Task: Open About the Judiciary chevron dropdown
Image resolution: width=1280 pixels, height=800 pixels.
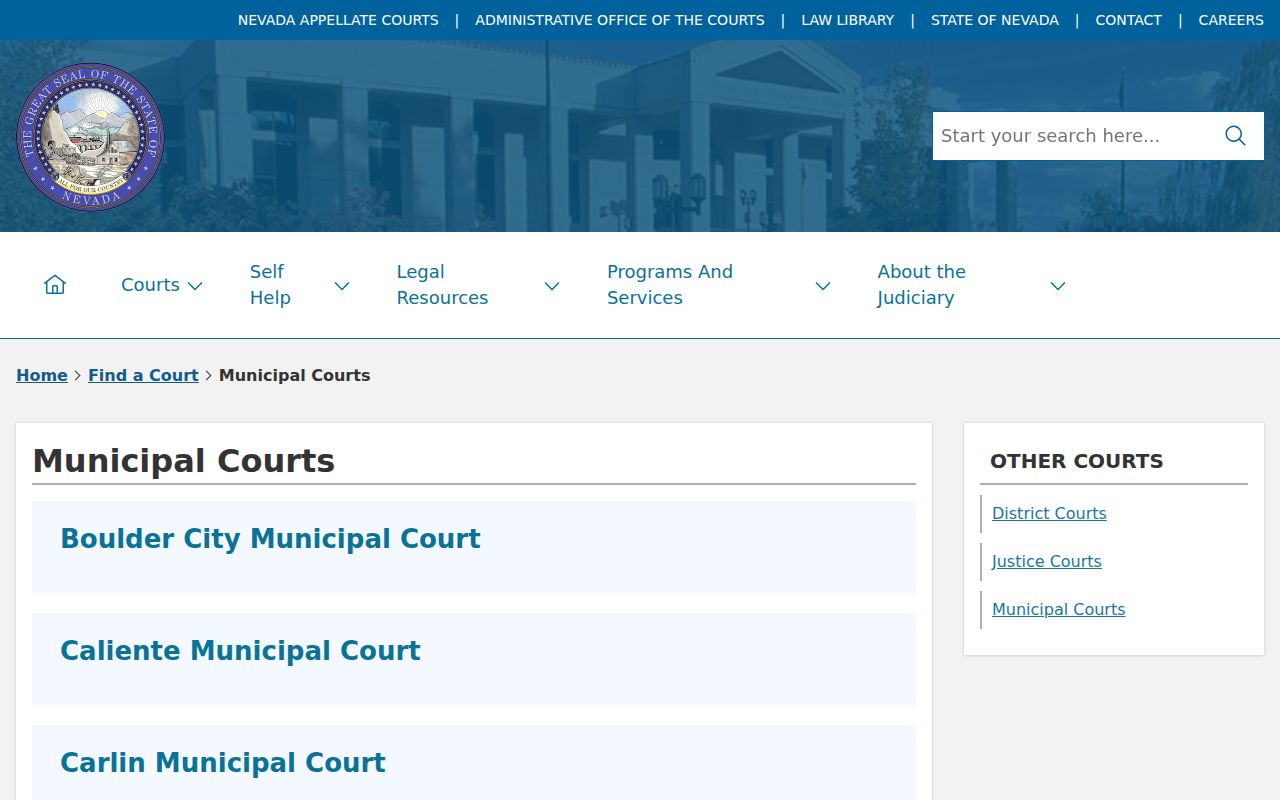Action: (x=1058, y=286)
